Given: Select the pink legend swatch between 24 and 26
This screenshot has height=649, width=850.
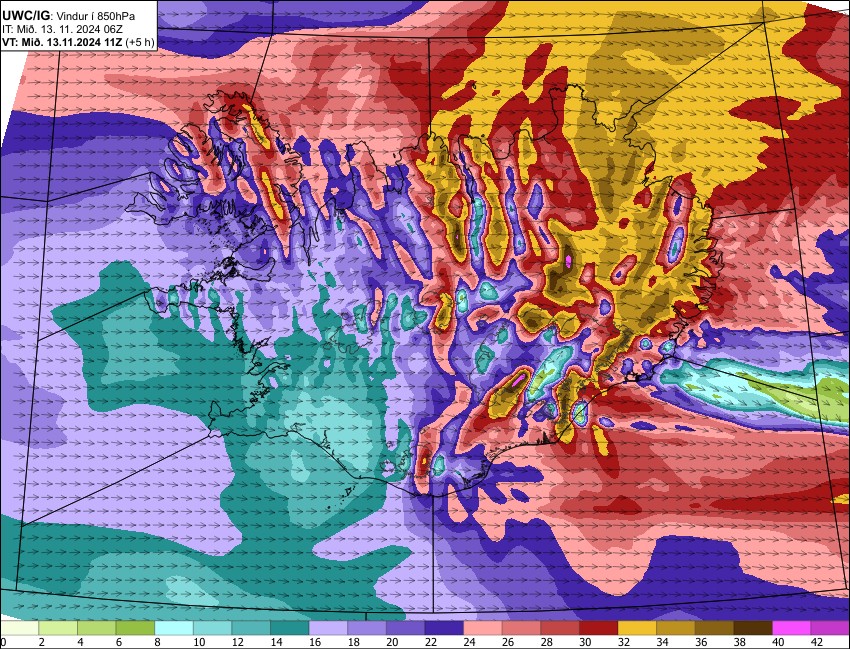Looking at the screenshot, I should coord(482,628).
